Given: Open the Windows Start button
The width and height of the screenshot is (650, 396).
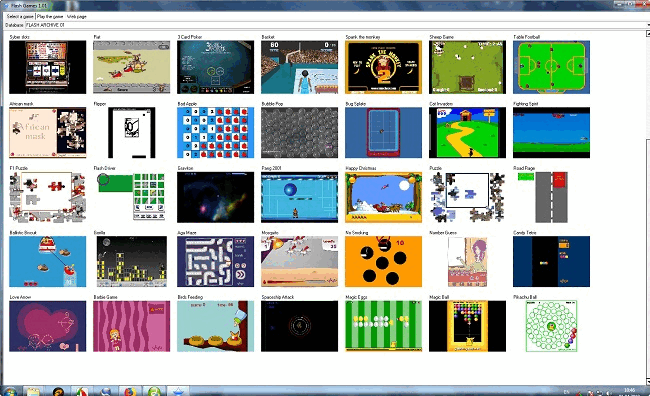Looking at the screenshot, I should click(9, 391).
